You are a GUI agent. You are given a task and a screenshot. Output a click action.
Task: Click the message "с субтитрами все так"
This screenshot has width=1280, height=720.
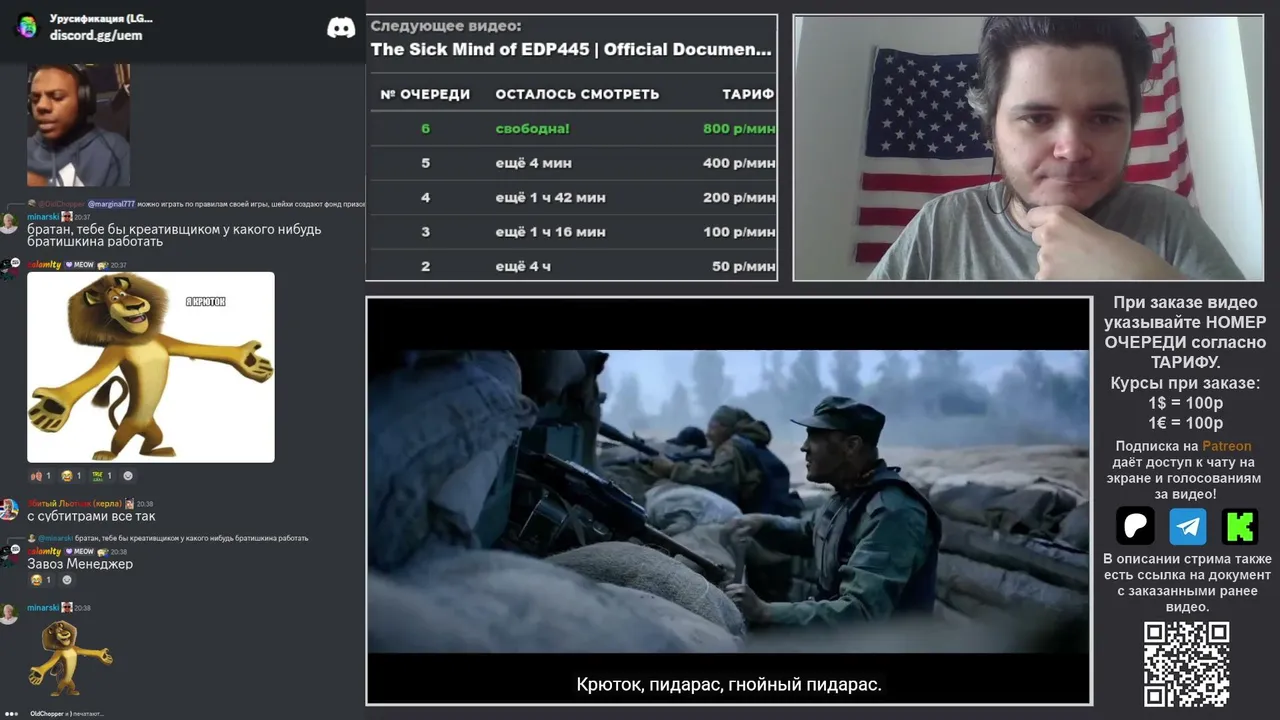[x=91, y=517]
